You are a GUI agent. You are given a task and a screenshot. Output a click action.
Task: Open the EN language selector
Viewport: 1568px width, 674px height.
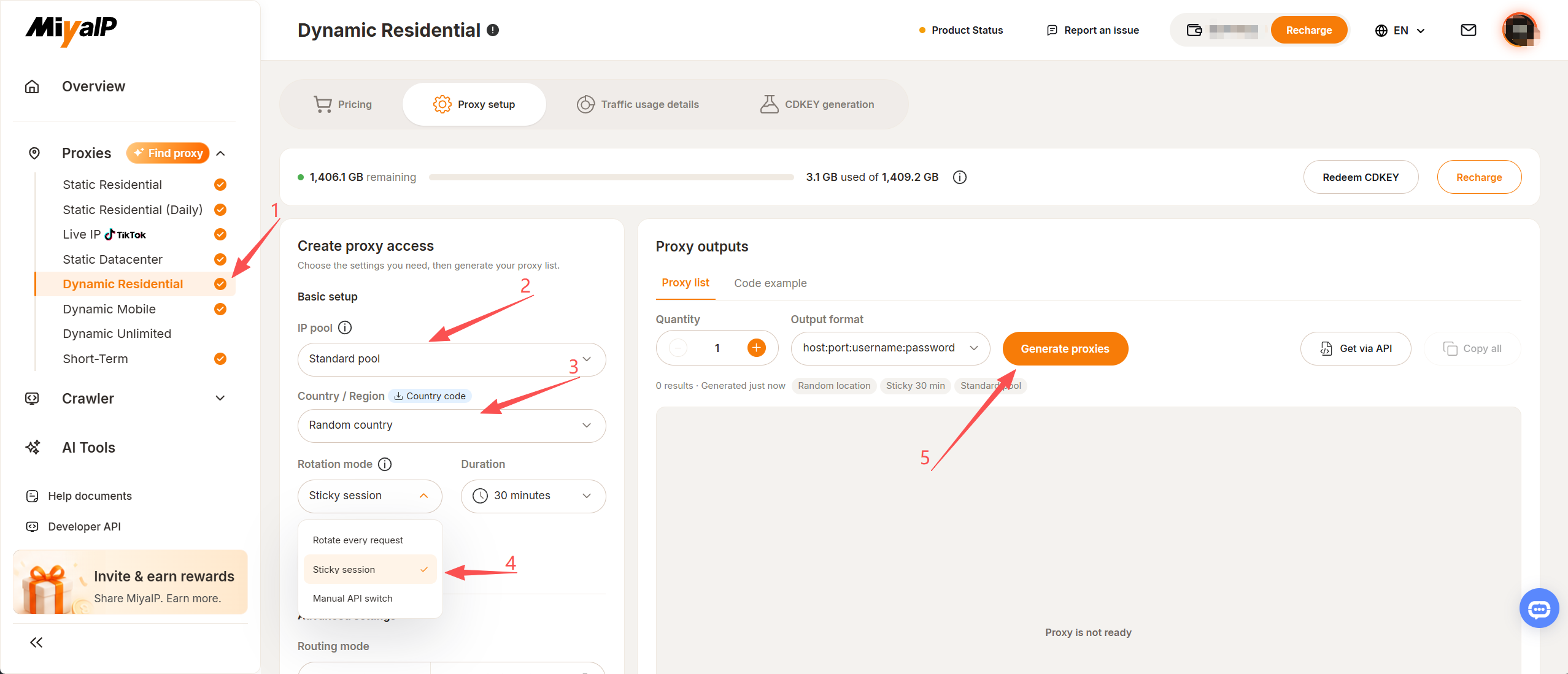pos(1400,30)
